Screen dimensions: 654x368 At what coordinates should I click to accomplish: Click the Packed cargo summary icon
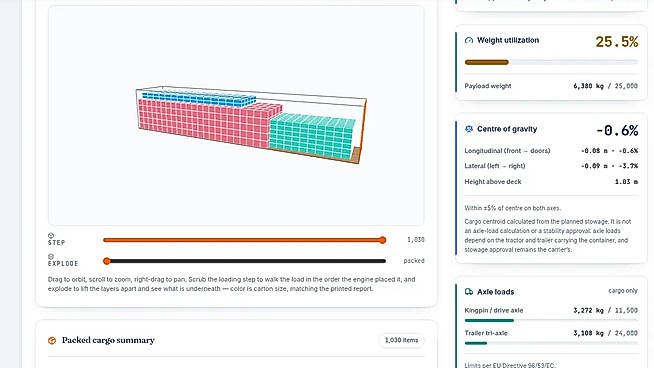pyautogui.click(x=52, y=340)
